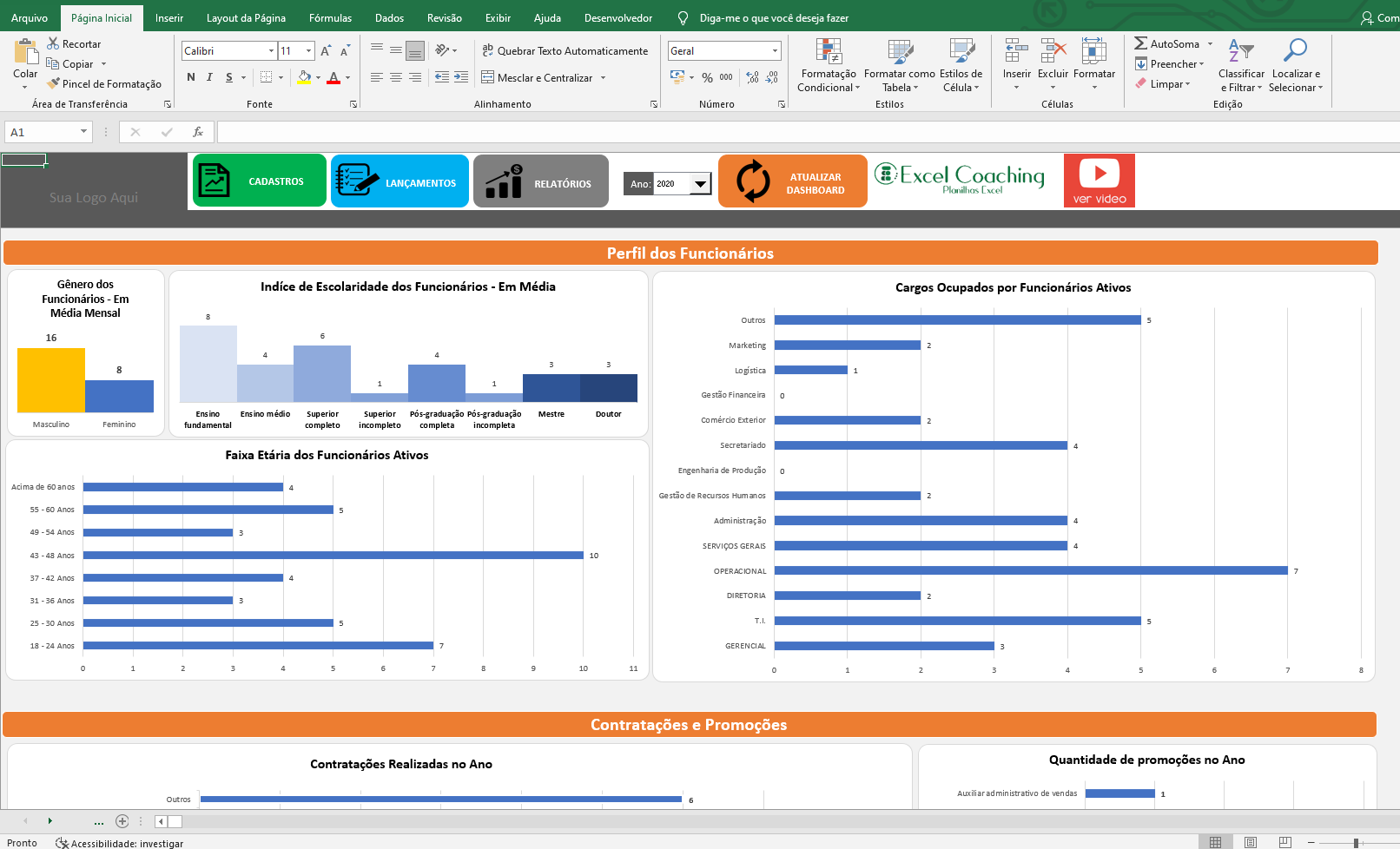Click the insert function fx icon

198,132
